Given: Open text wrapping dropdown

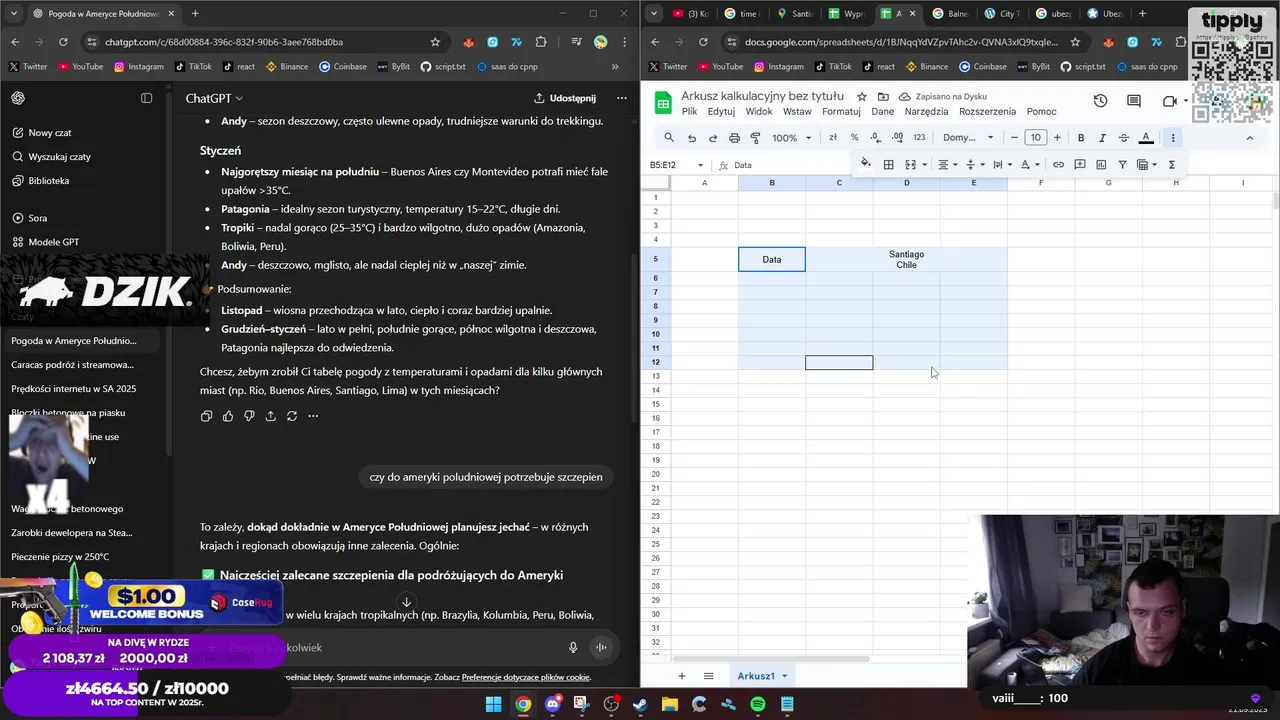Looking at the screenshot, I should tap(1002, 165).
